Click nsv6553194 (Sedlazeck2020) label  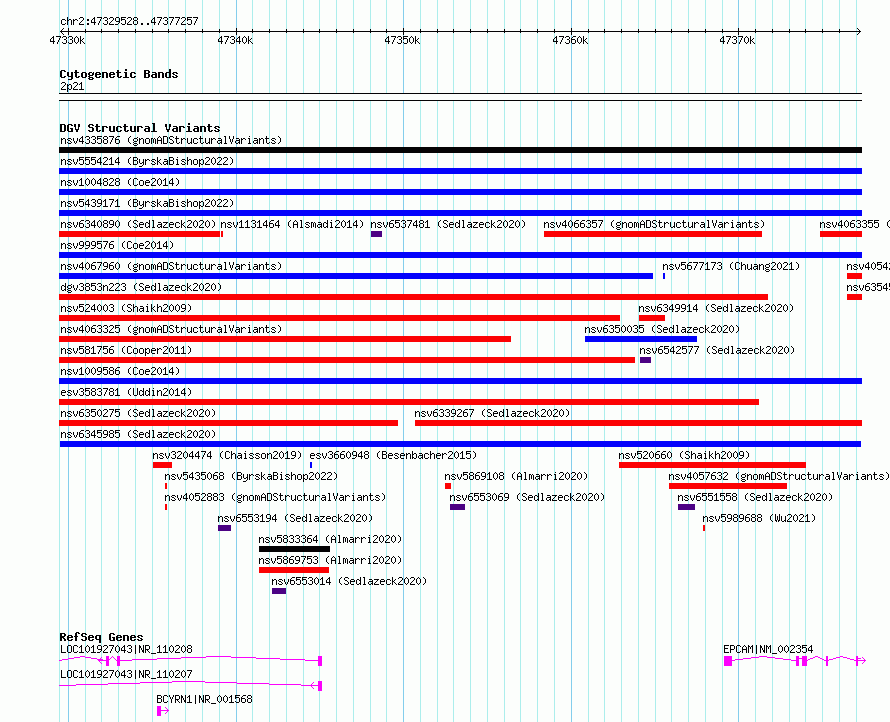tap(295, 518)
